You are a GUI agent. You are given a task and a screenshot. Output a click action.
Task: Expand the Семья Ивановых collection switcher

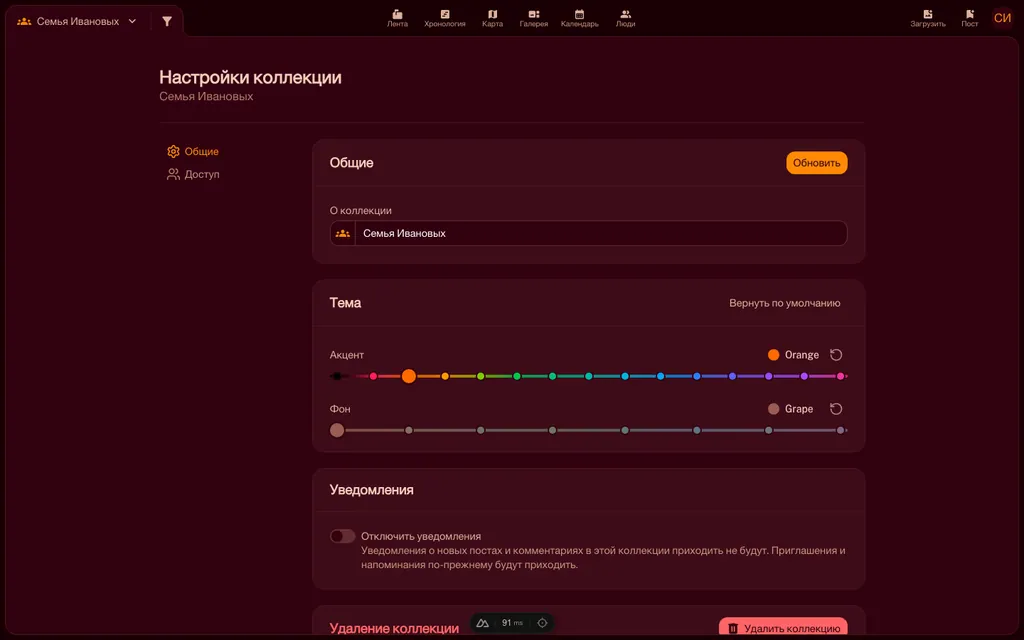78,22
